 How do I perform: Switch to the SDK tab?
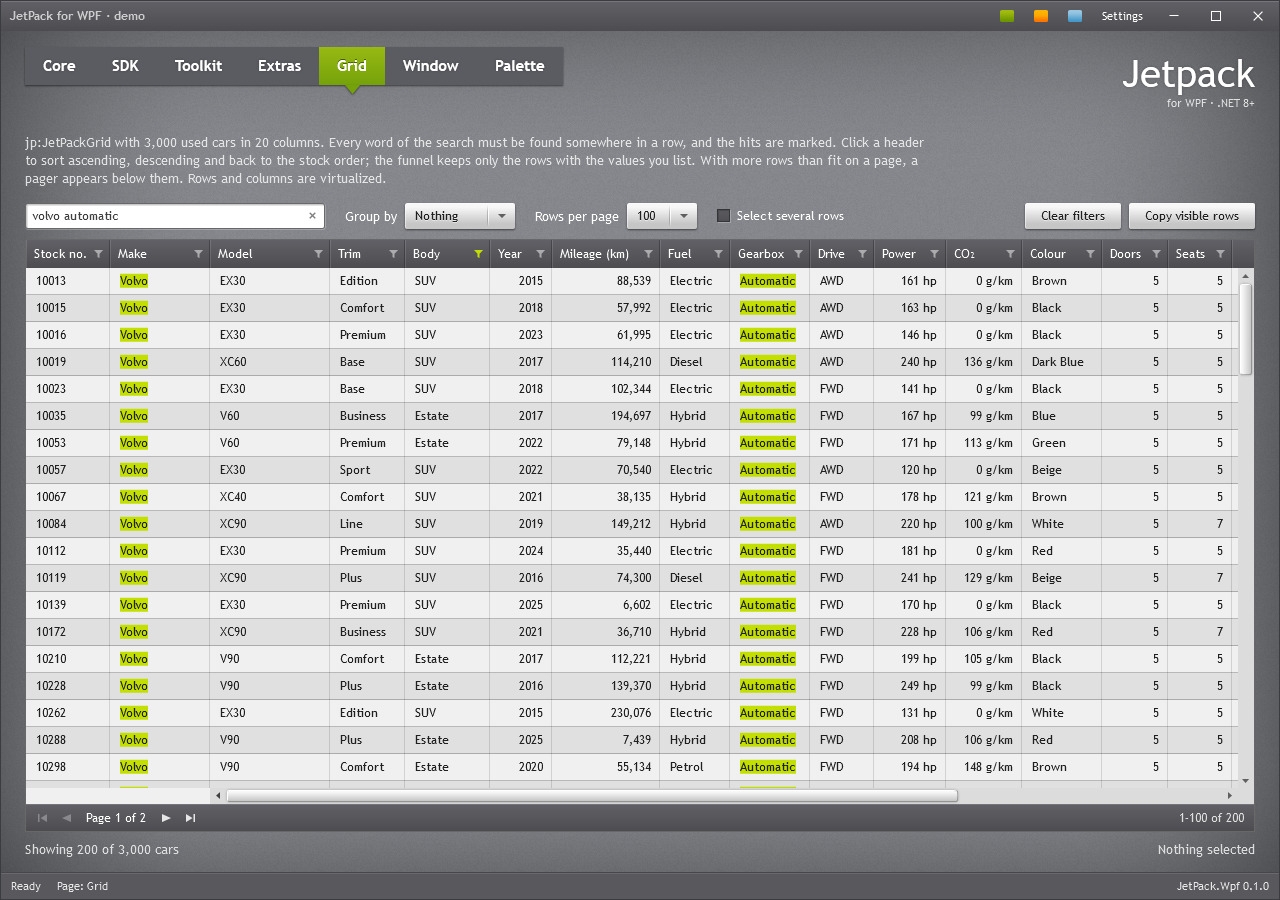pos(125,66)
